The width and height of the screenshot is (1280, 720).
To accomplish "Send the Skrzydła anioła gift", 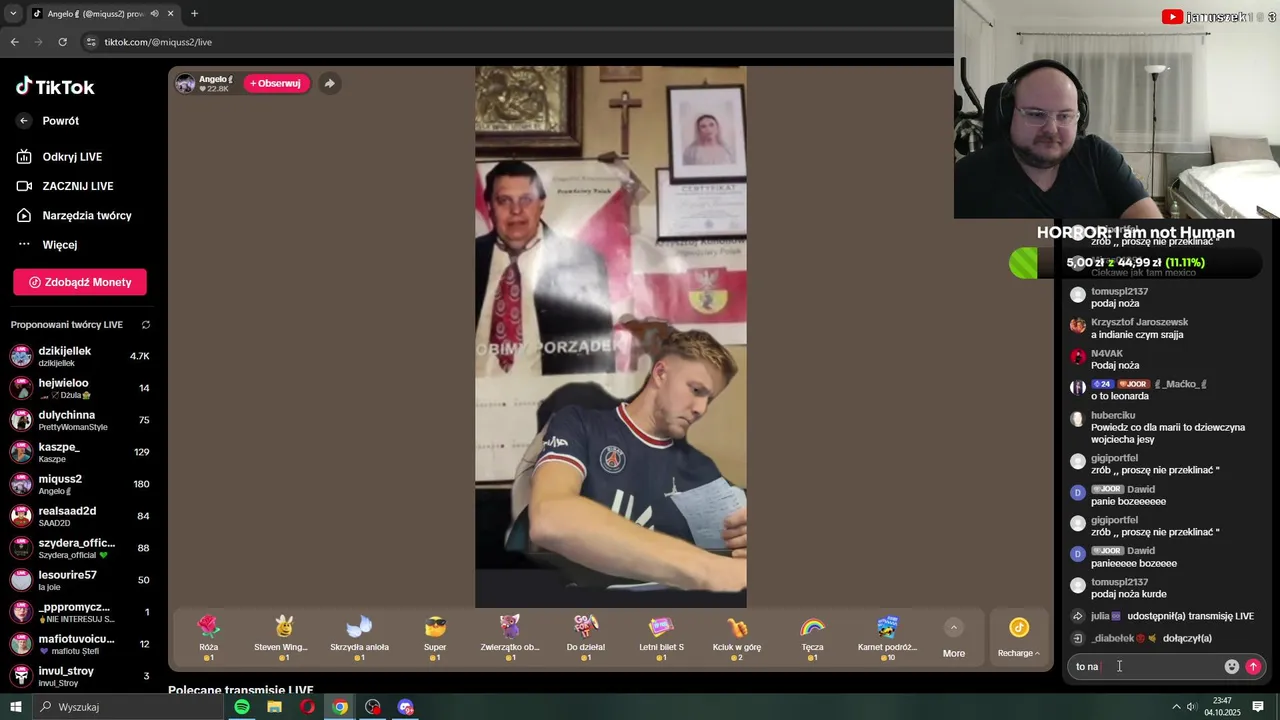I will (x=359, y=637).
